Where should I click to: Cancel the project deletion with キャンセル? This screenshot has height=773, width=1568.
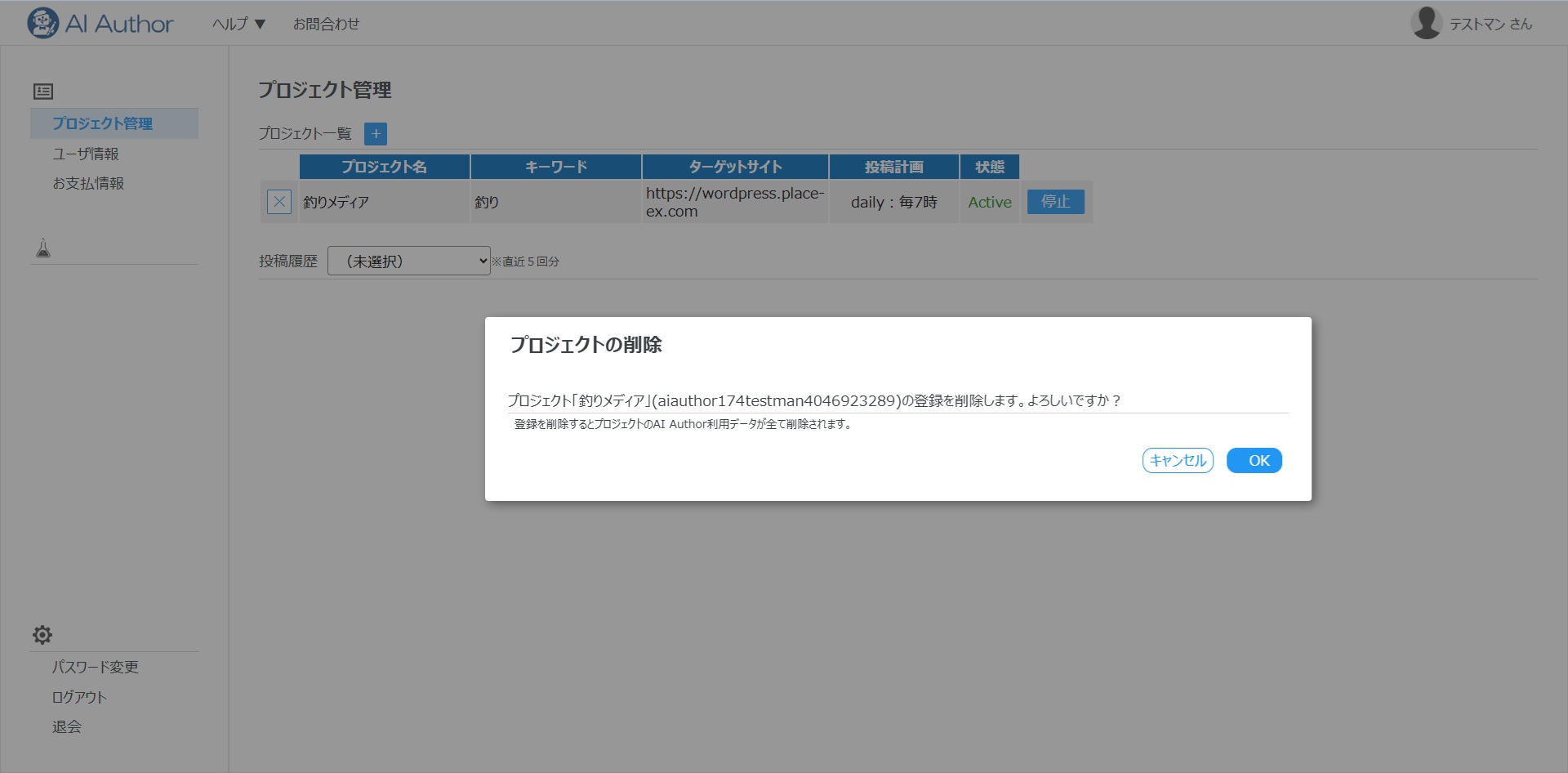click(1178, 461)
